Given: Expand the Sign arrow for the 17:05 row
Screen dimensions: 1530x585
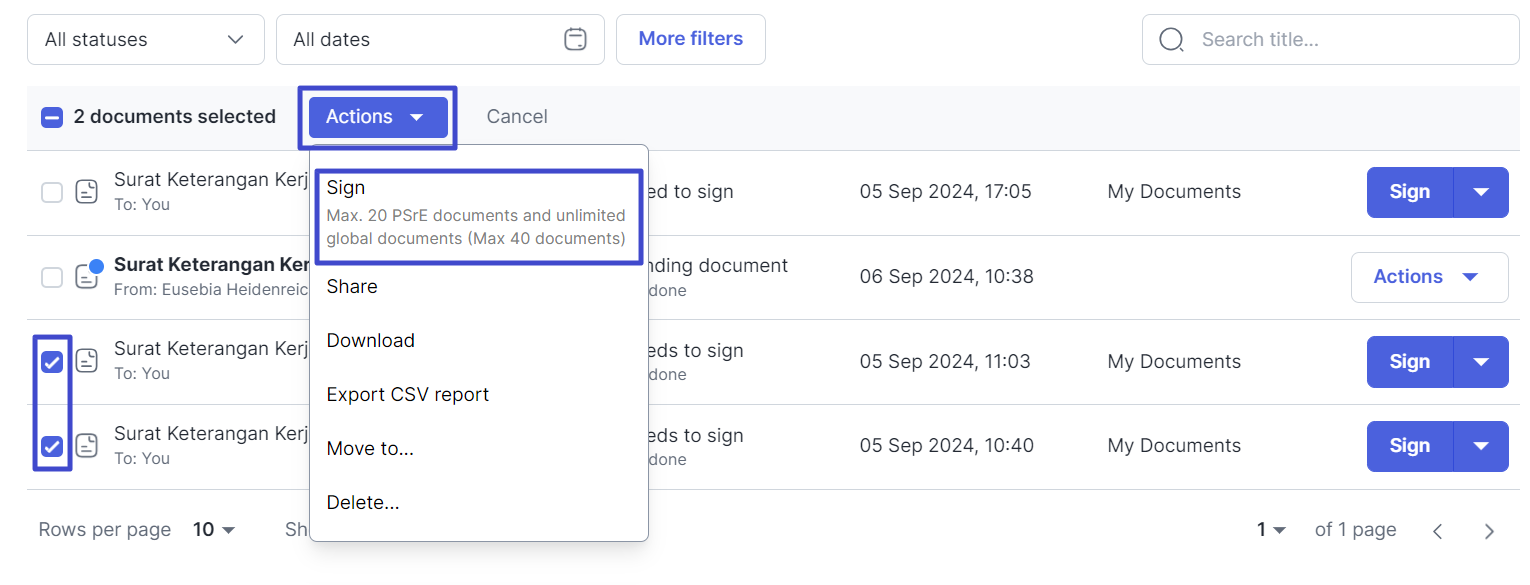Looking at the screenshot, I should click(x=1481, y=192).
